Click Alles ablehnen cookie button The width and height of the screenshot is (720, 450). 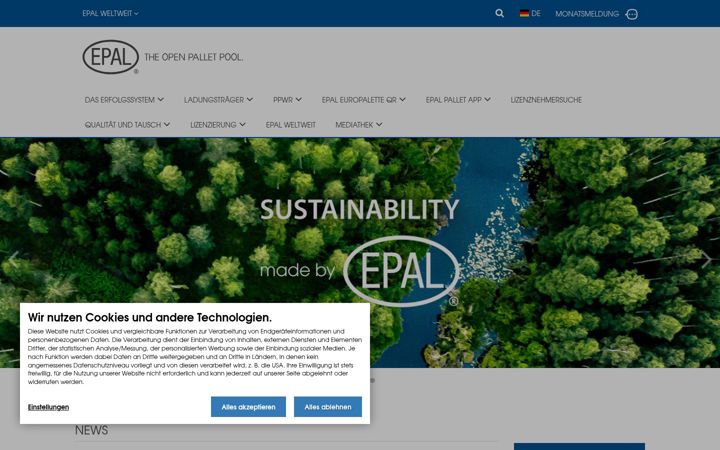(328, 407)
